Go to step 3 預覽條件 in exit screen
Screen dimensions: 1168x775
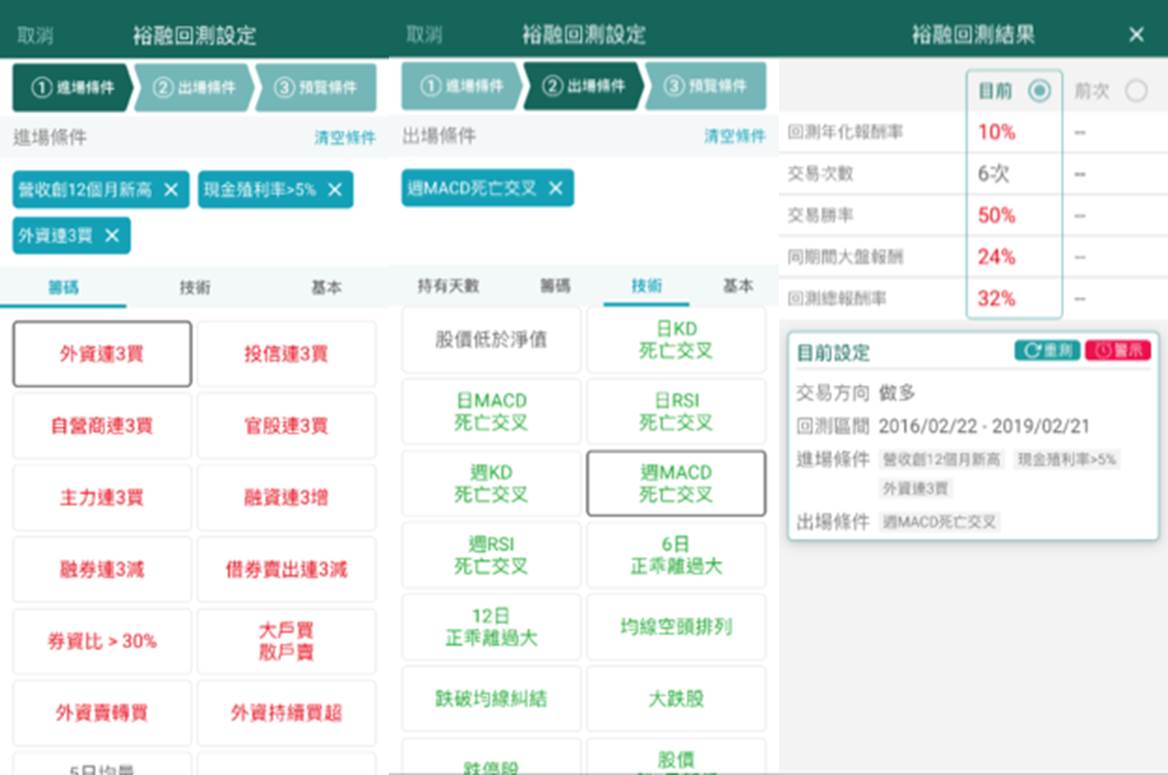click(x=705, y=86)
